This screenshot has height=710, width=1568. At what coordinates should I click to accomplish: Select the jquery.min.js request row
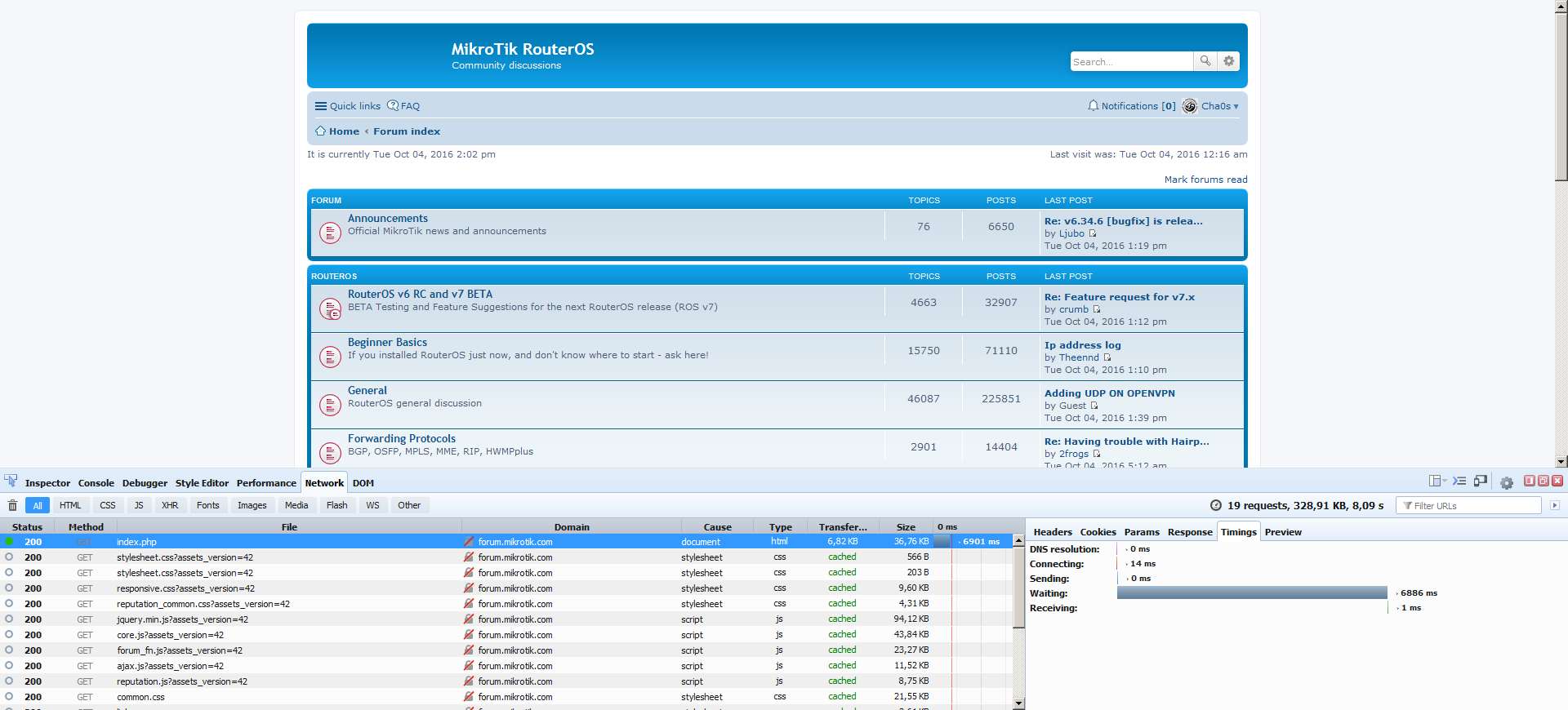[506, 619]
